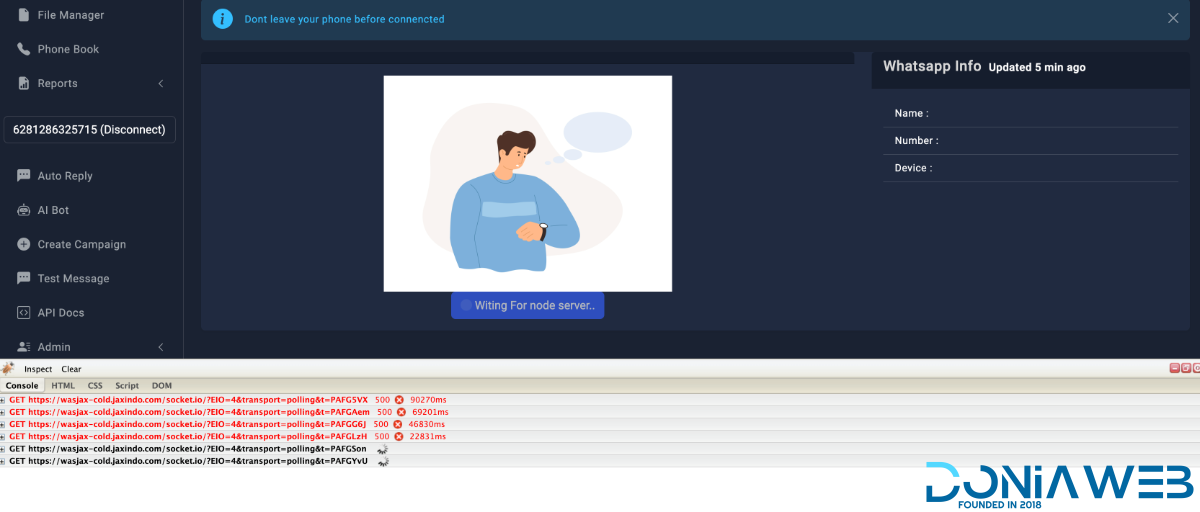Image resolution: width=1200 pixels, height=512 pixels.
Task: Expand the pending PAFGYvU request entry
Action: click(x=3, y=462)
